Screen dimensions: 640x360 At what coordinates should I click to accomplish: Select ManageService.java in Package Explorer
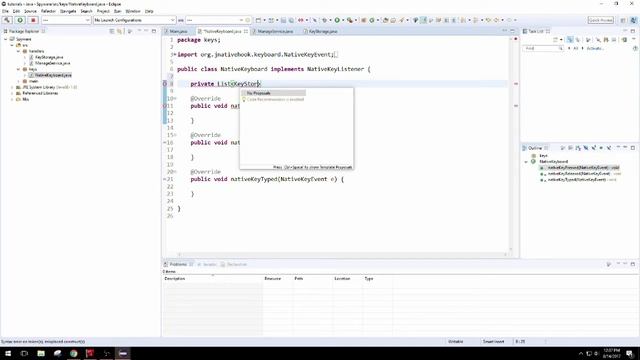coord(49,63)
